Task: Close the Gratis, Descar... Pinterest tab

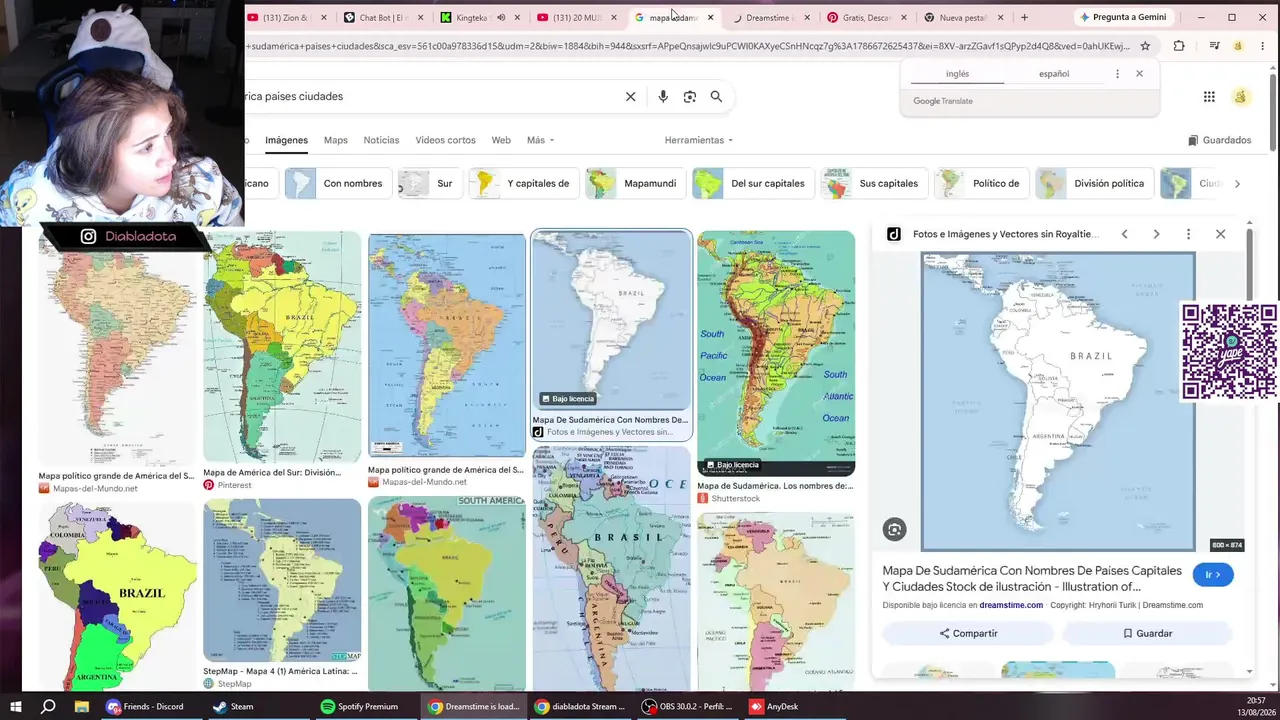Action: click(904, 18)
